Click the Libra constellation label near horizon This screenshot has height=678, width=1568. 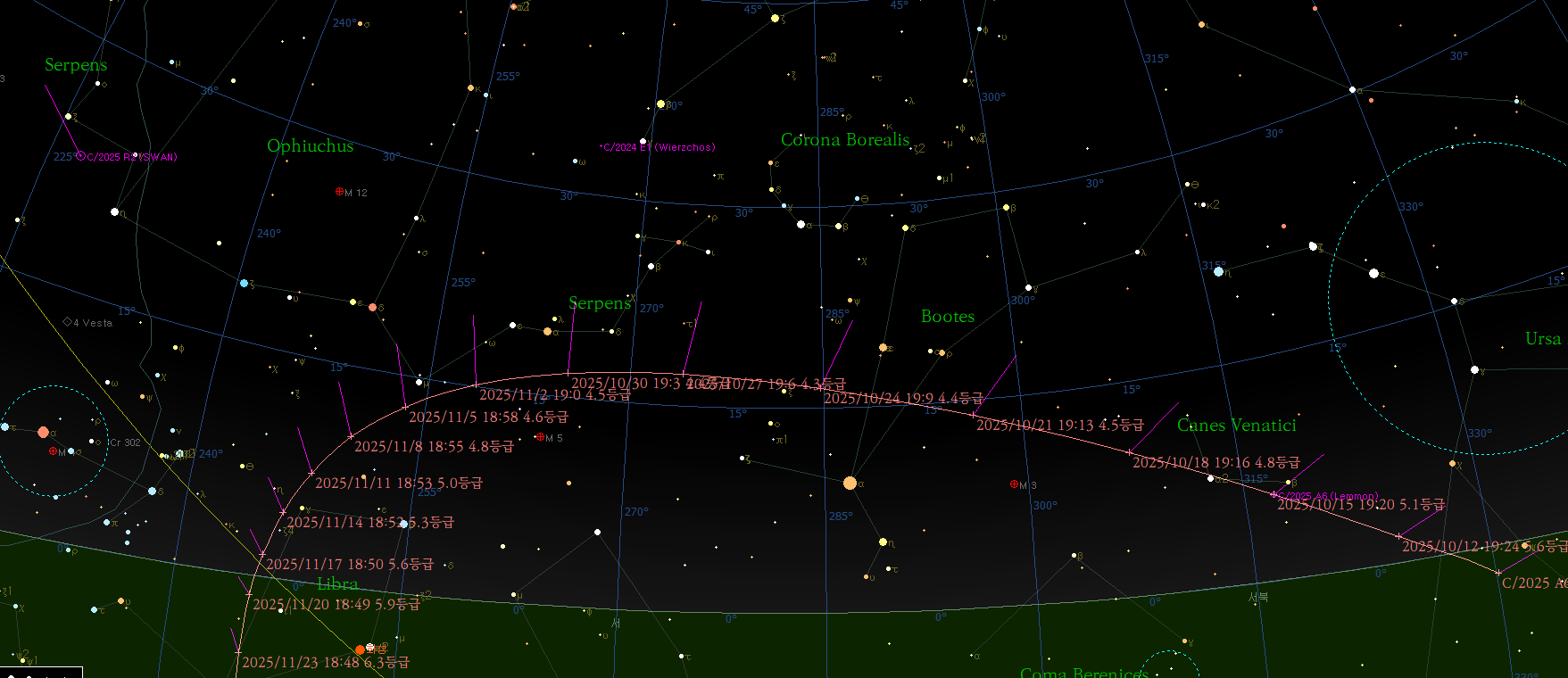(x=337, y=584)
